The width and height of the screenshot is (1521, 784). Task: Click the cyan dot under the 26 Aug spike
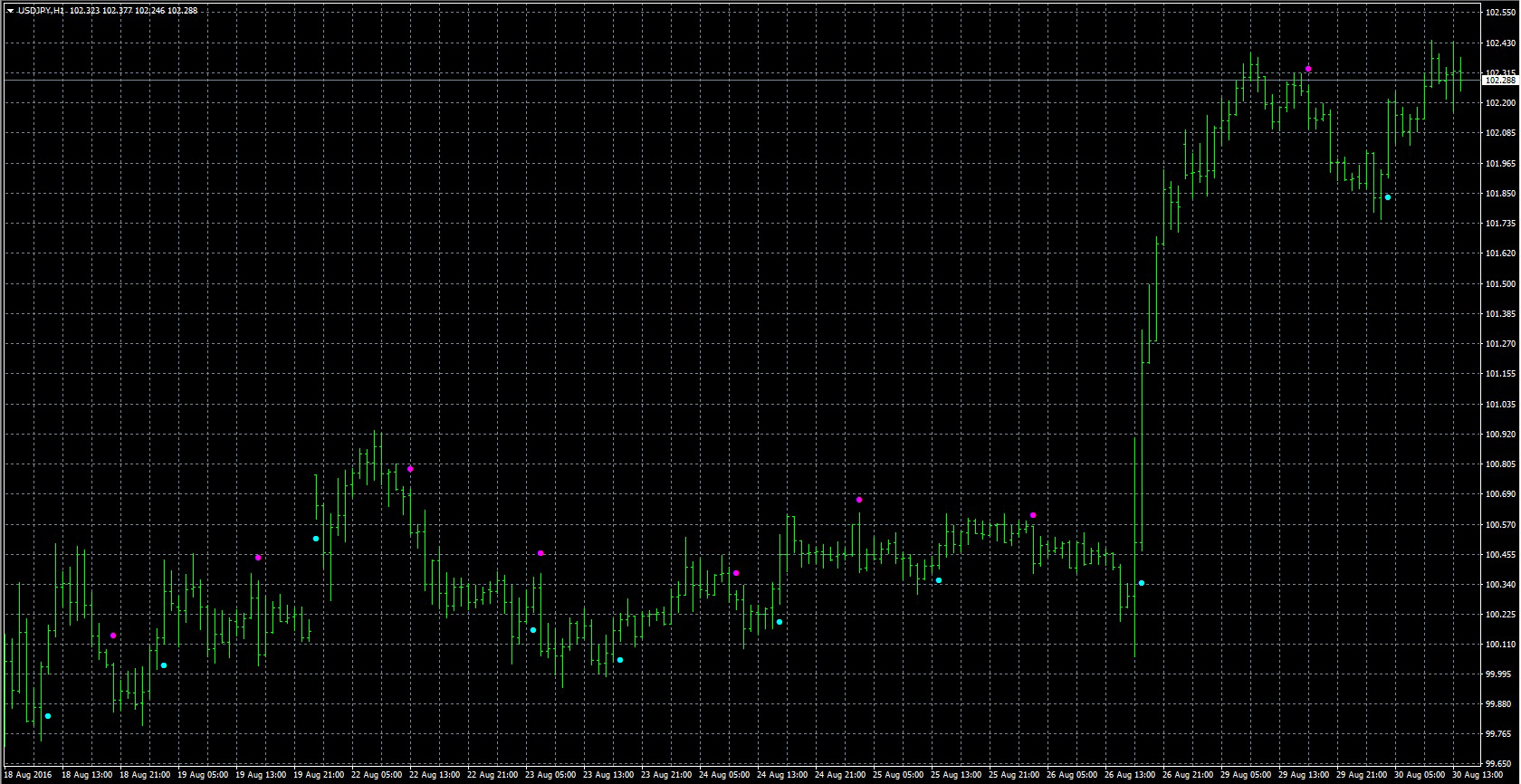pyautogui.click(x=1142, y=583)
